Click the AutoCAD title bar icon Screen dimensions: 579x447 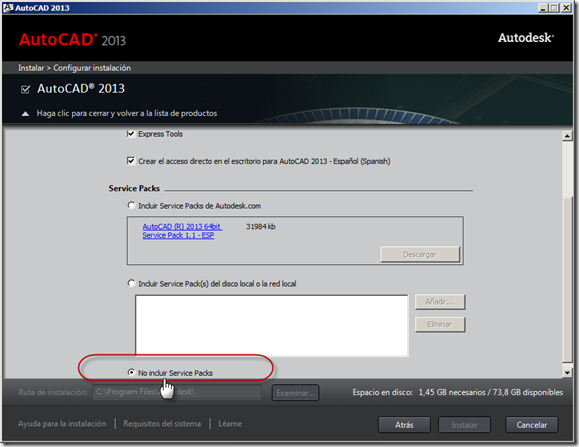(x=8, y=7)
